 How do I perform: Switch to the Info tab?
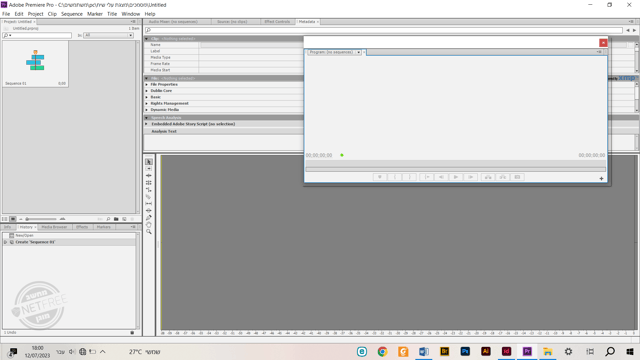8,227
